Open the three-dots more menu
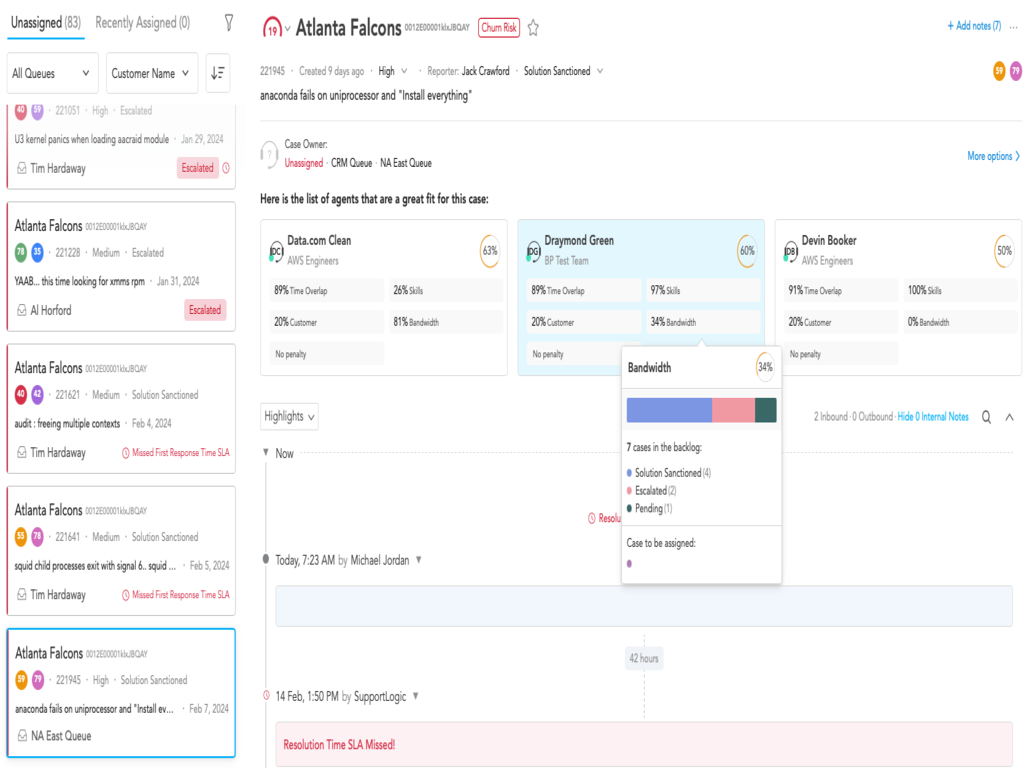 (1013, 27)
